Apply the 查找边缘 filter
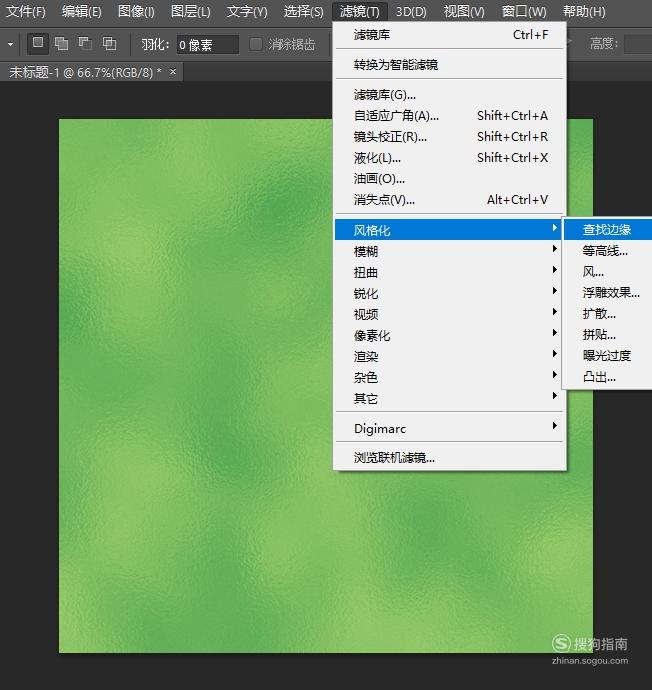 click(608, 229)
